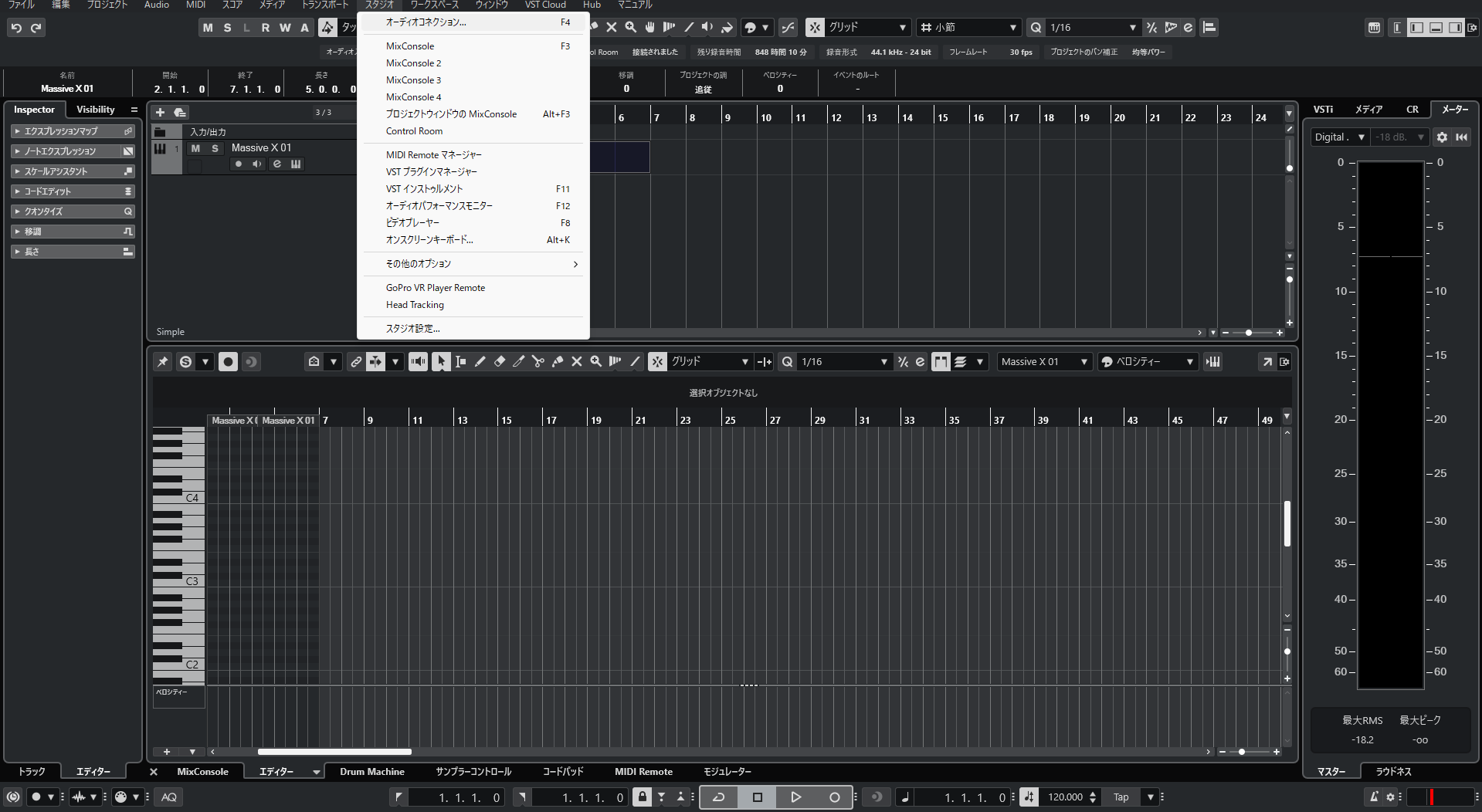The image size is (1482, 812).
Task: Open grid type 小節 dropdown
Action: coord(969,28)
